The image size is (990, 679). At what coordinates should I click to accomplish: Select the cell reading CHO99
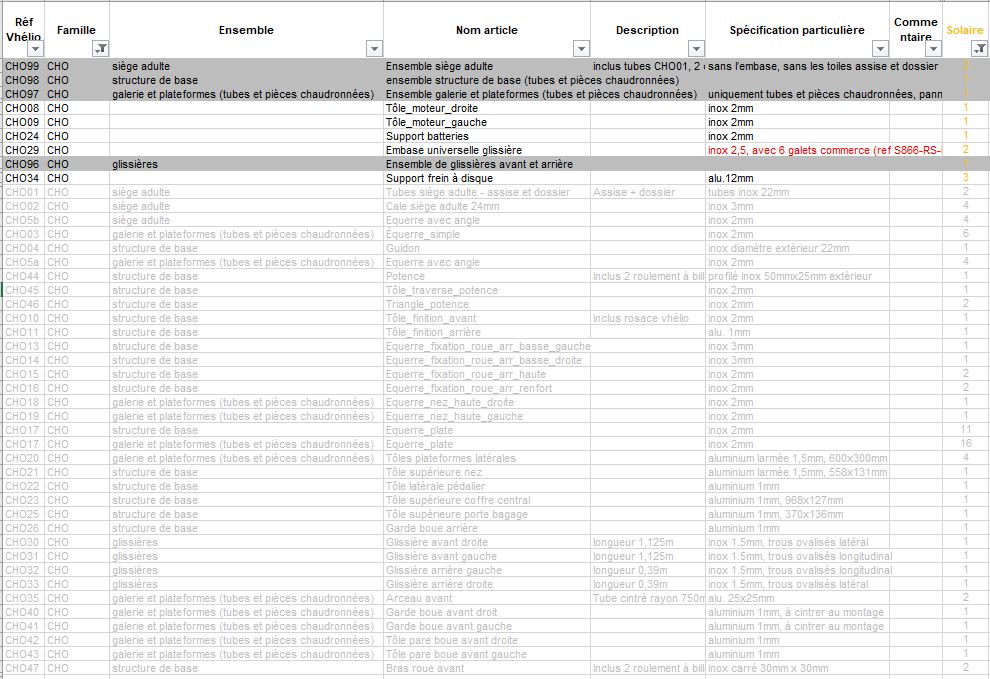[x=23, y=66]
